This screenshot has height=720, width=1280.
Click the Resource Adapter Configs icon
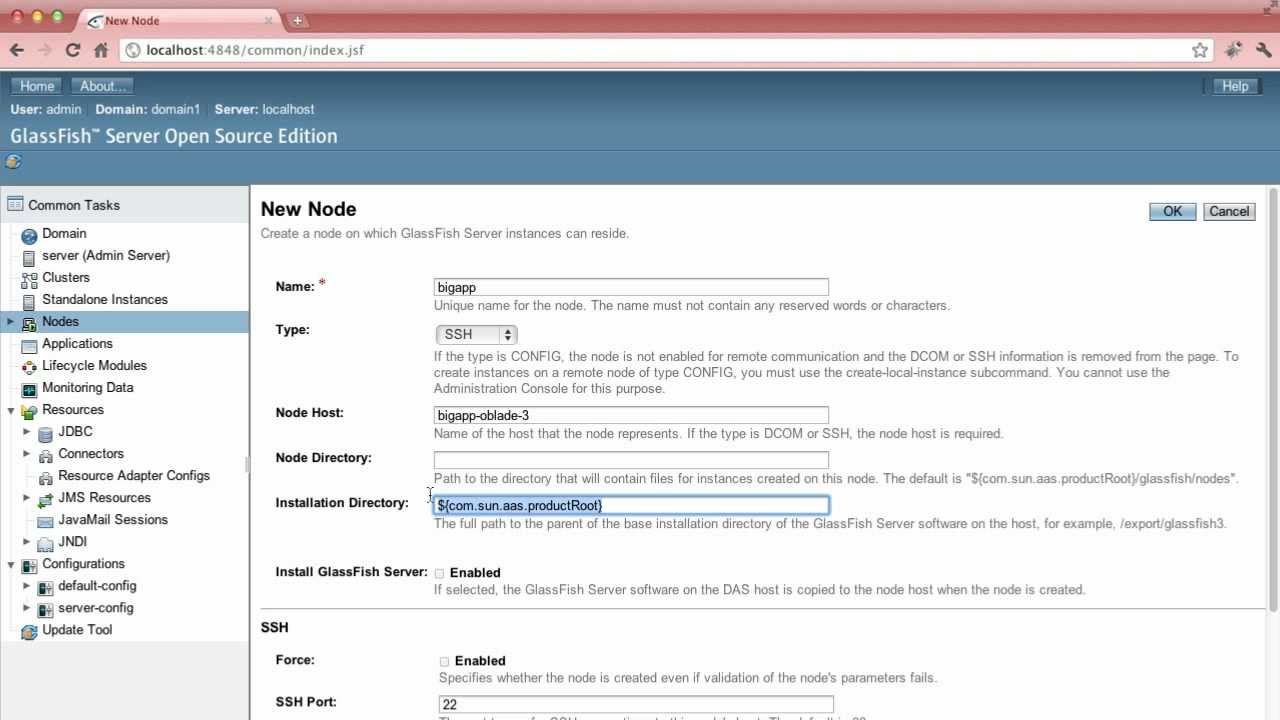coord(45,476)
